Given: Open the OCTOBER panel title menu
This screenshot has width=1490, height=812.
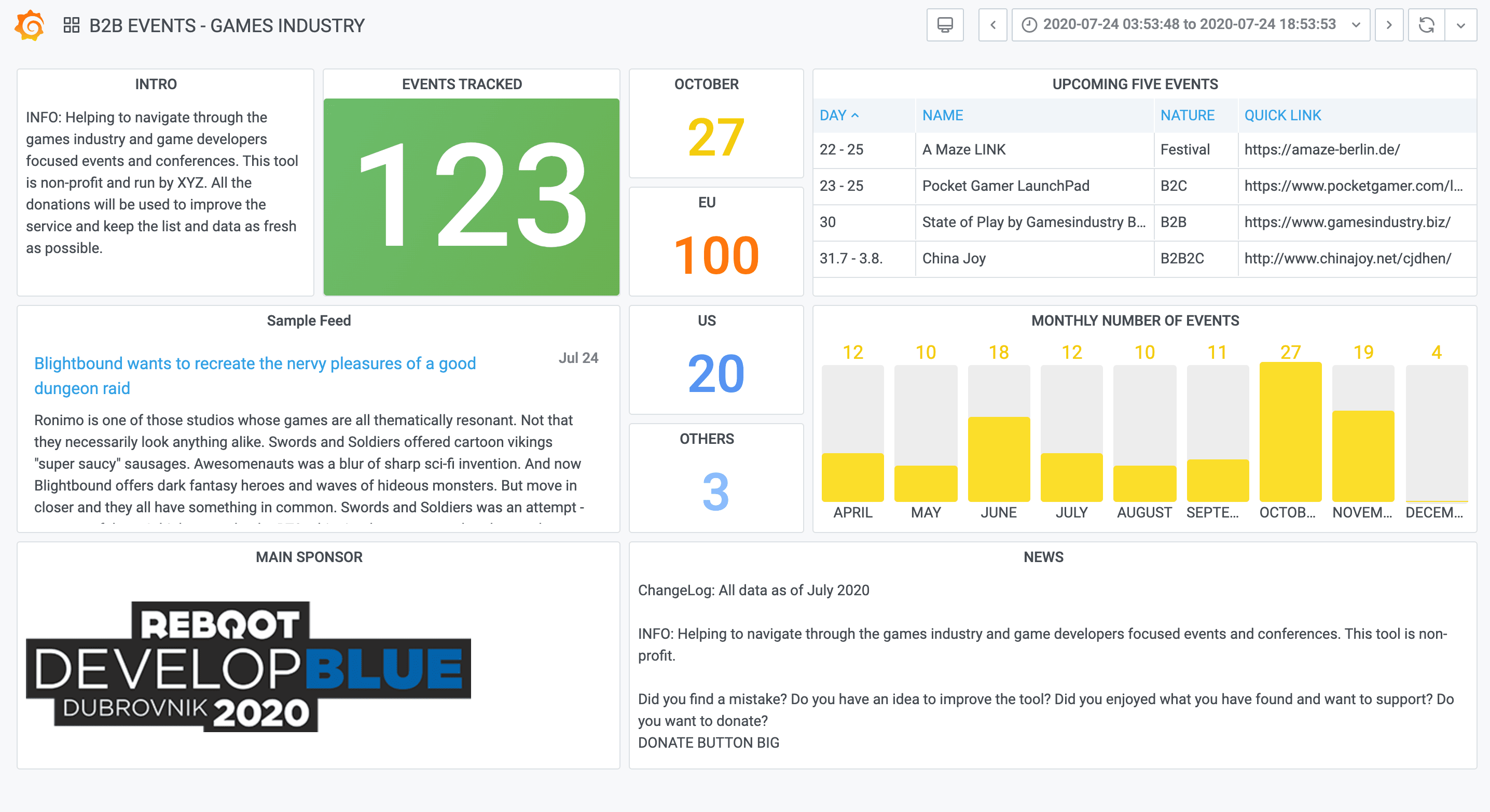Looking at the screenshot, I should (706, 85).
